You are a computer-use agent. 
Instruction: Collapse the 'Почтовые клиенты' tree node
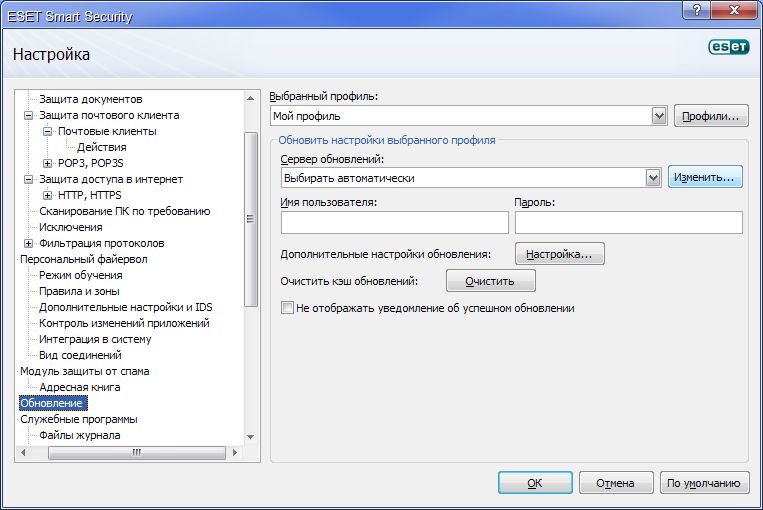47,131
